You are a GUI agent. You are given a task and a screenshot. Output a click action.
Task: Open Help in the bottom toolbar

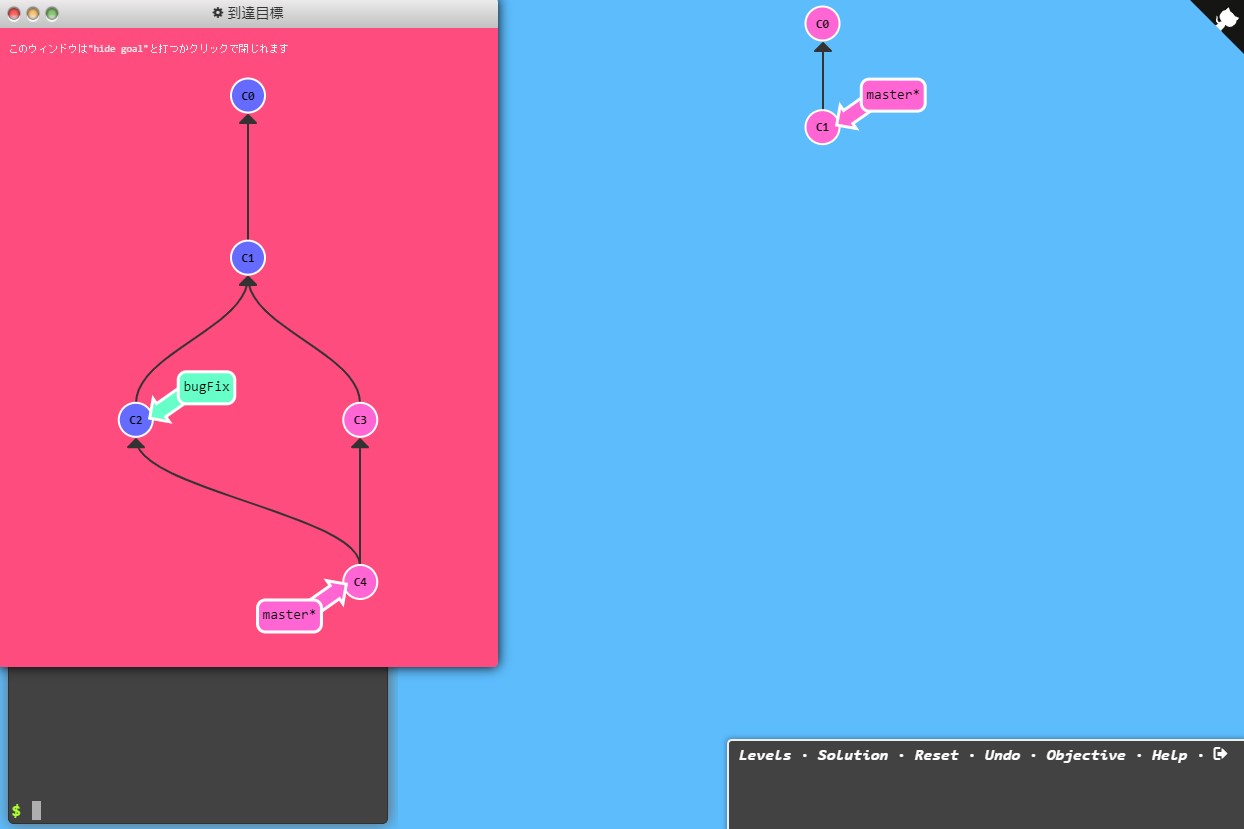tap(1168, 755)
